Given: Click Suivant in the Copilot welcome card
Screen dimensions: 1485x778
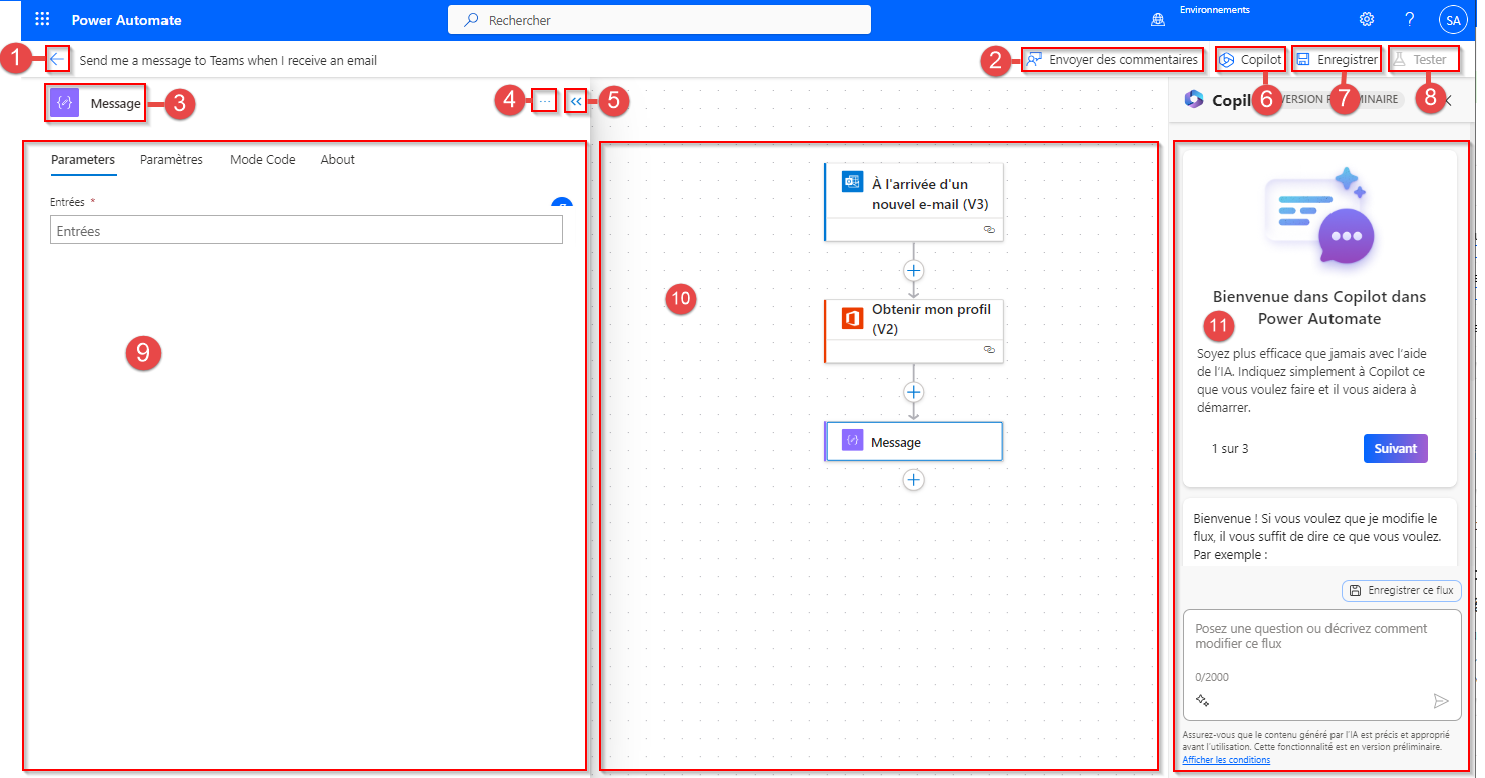Looking at the screenshot, I should point(1395,449).
